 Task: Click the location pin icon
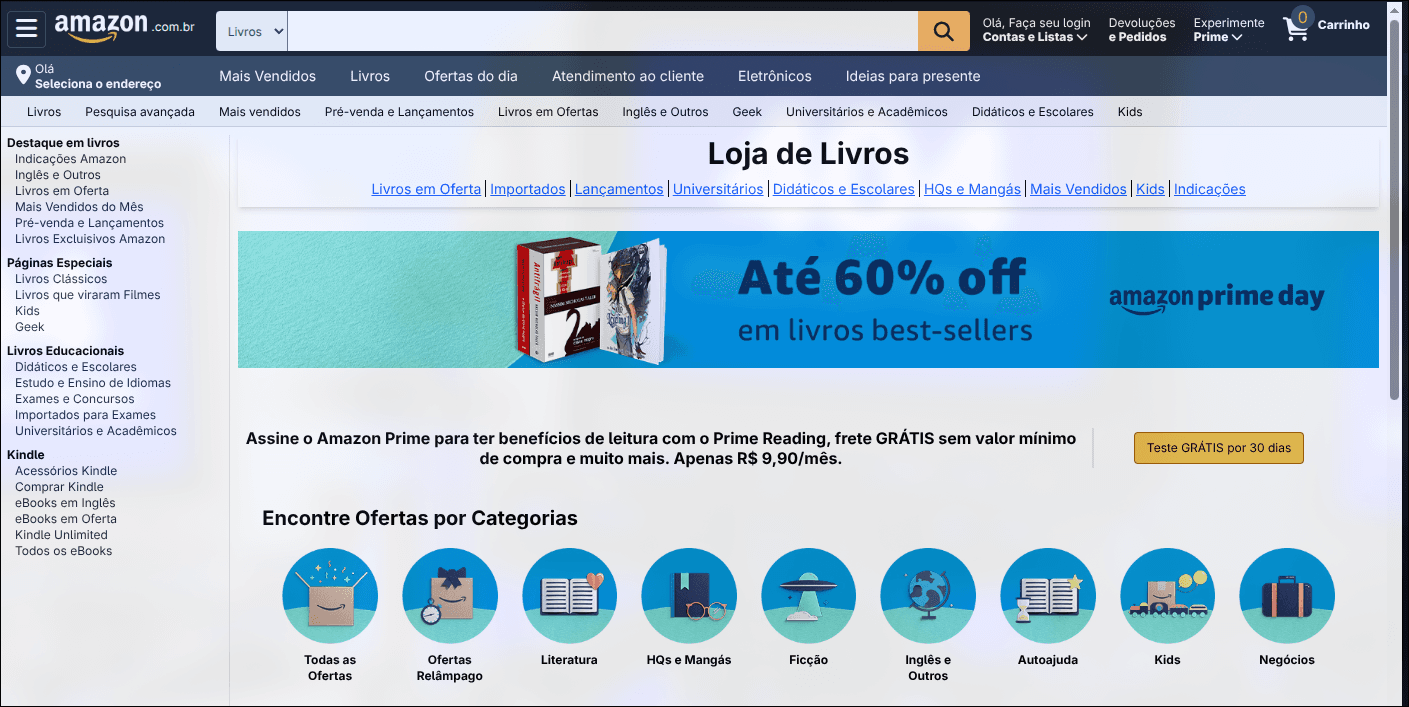(x=23, y=76)
